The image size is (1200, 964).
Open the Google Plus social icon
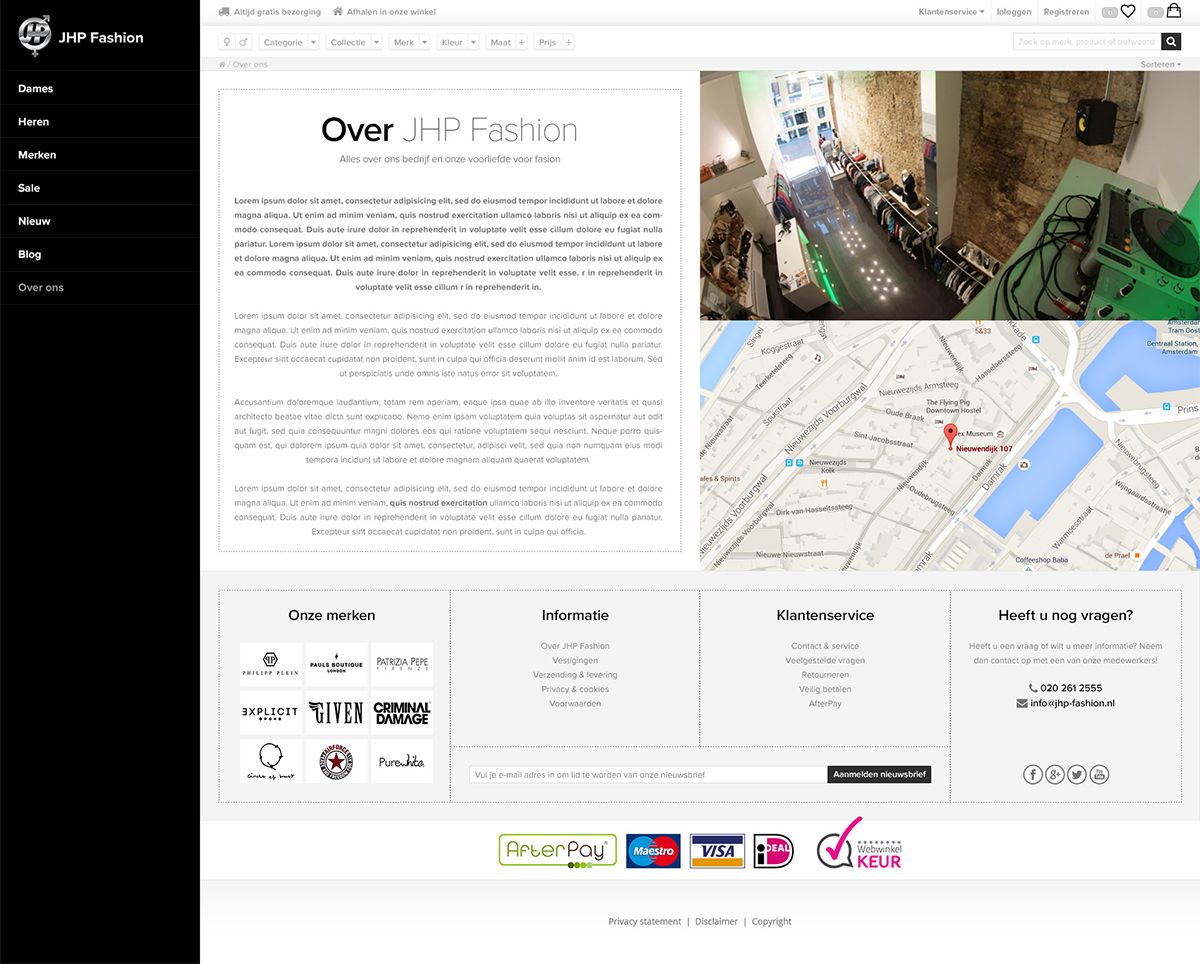[x=1055, y=774]
